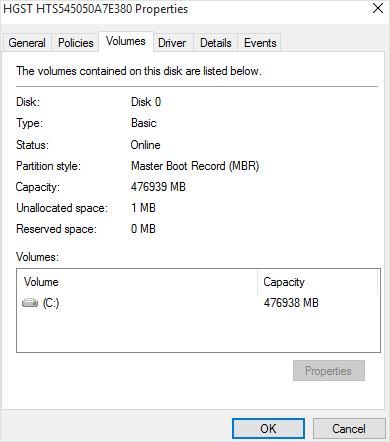Click the Basic type value
Viewport: 390px width, 442px height.
coord(144,123)
